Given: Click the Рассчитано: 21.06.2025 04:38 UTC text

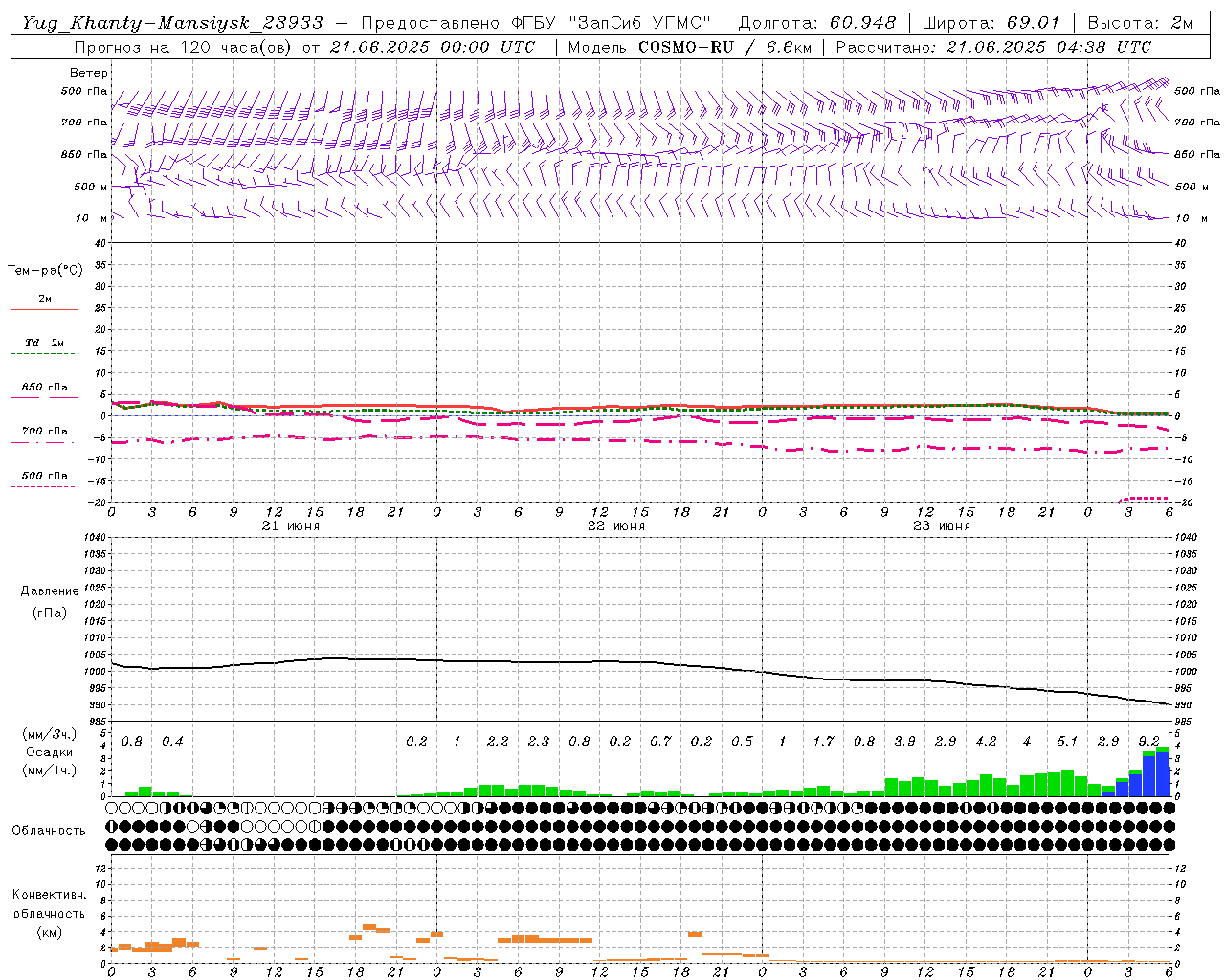Looking at the screenshot, I should point(993,47).
